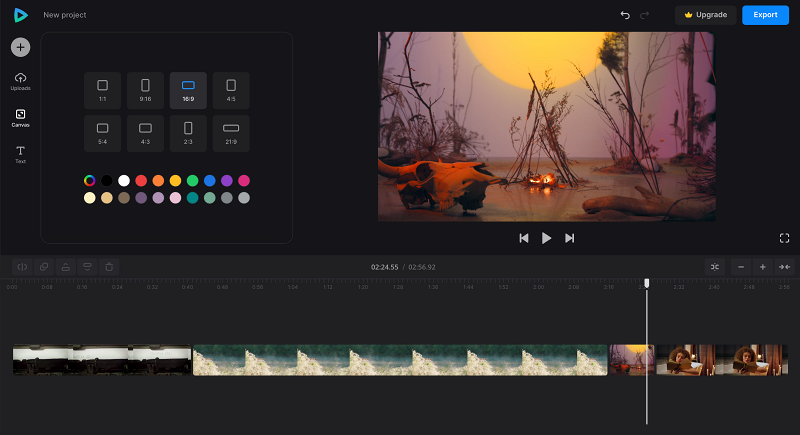Click the video preview canvas
The width and height of the screenshot is (800, 435).
[546, 126]
